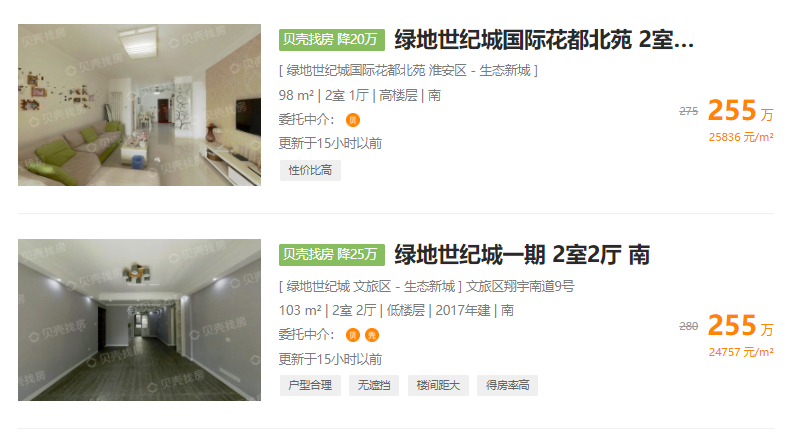The height and width of the screenshot is (439, 799).
Task: Open the first listing's living room photo
Action: click(139, 105)
